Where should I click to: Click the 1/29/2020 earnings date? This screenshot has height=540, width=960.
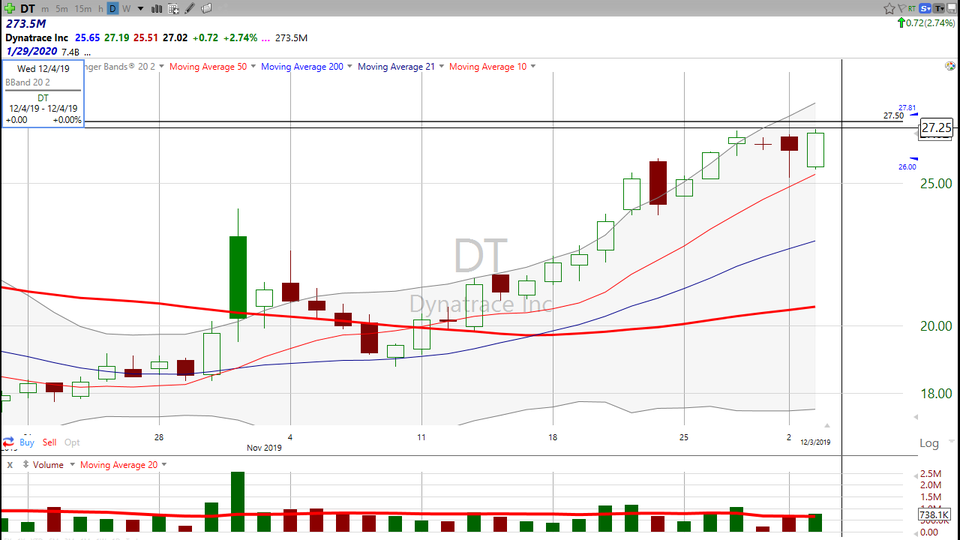coord(31,51)
